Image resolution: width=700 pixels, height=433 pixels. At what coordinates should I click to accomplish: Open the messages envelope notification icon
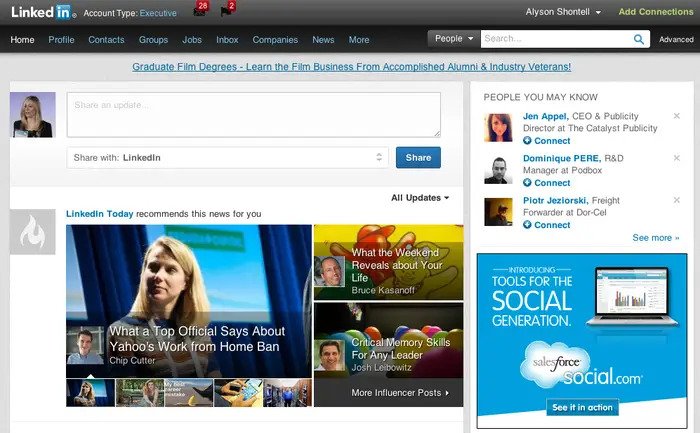tap(200, 13)
